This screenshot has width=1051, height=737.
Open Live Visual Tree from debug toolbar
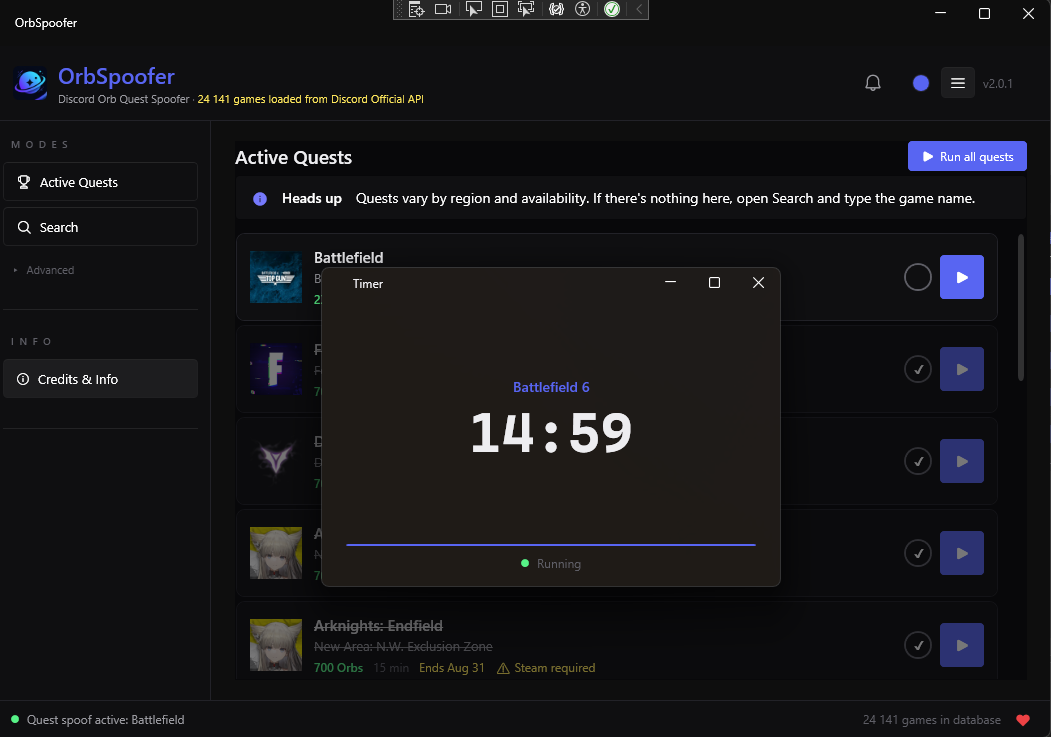(x=417, y=9)
